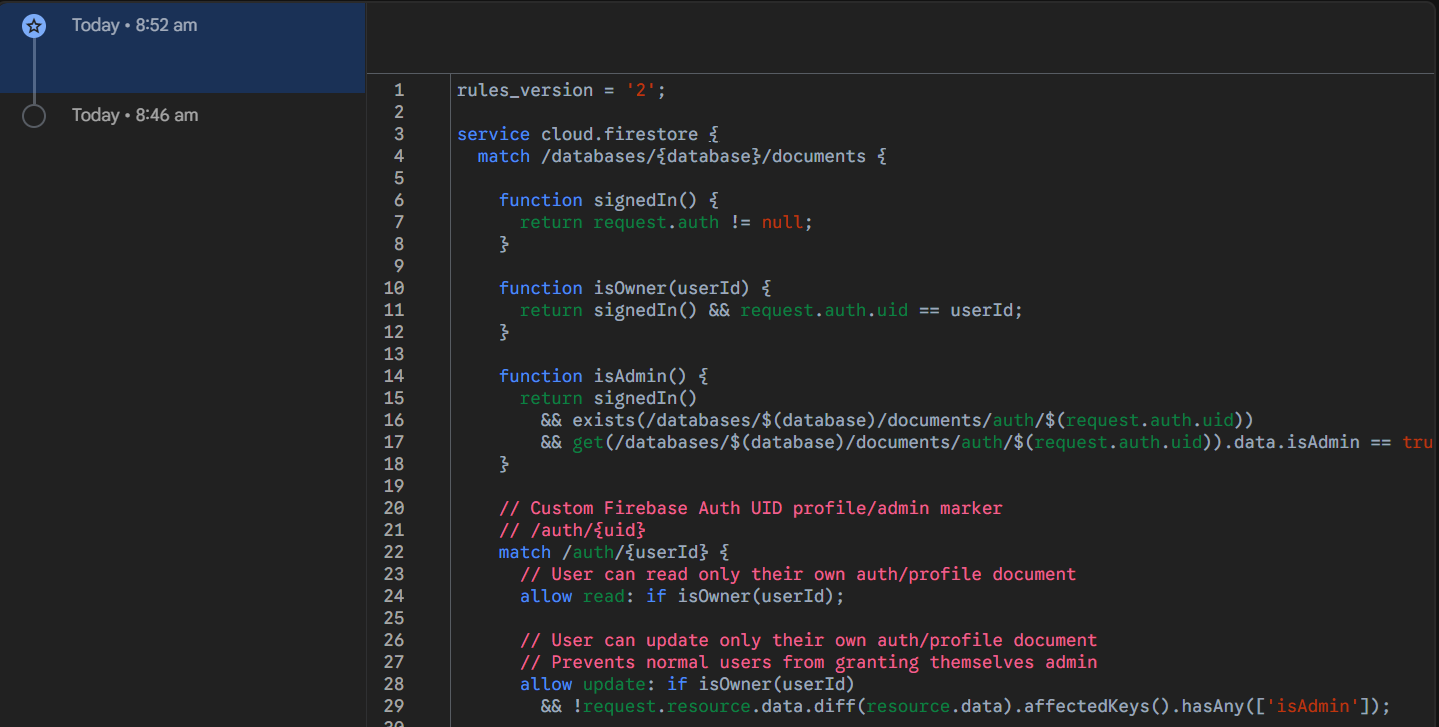The image size is (1439, 727).
Task: Open the Today 8:52 am version entry
Action: coord(183,47)
